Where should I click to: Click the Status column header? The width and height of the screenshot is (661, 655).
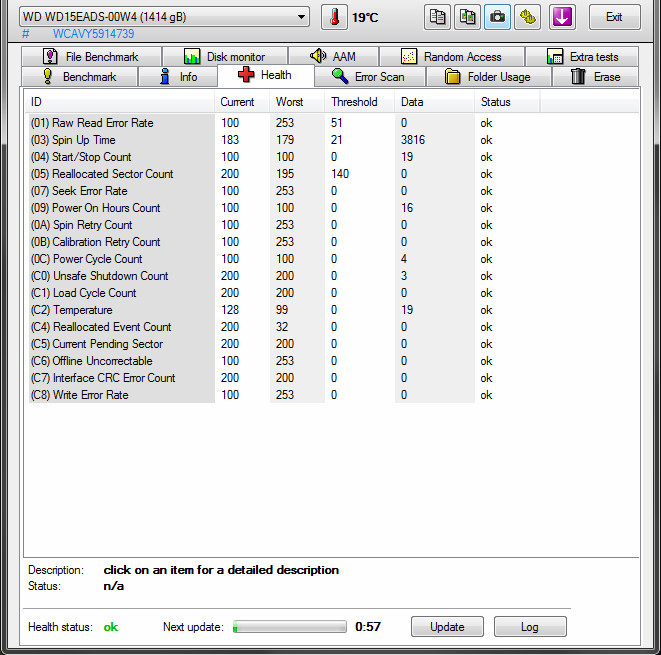pos(507,102)
